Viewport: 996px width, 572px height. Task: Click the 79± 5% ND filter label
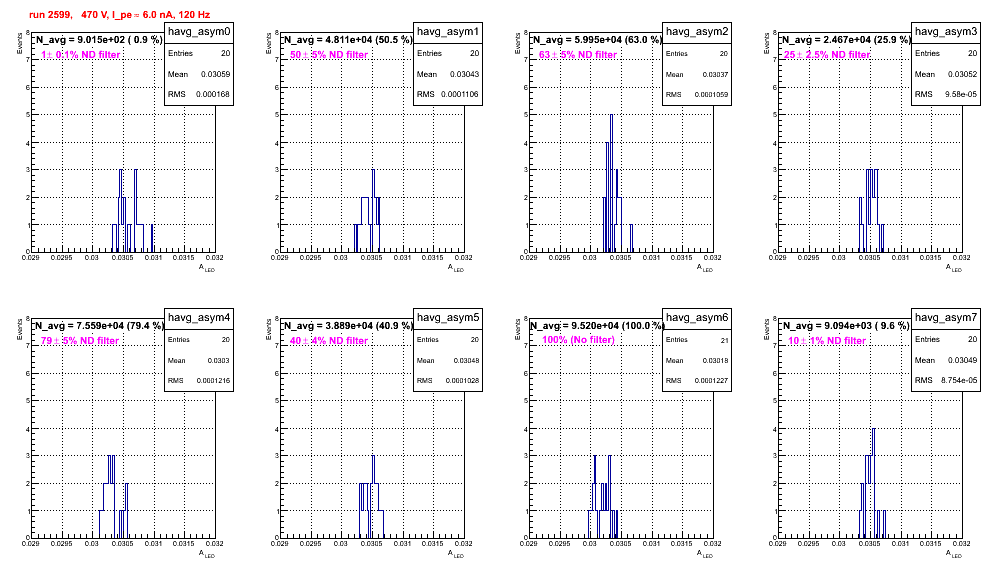(x=80, y=341)
